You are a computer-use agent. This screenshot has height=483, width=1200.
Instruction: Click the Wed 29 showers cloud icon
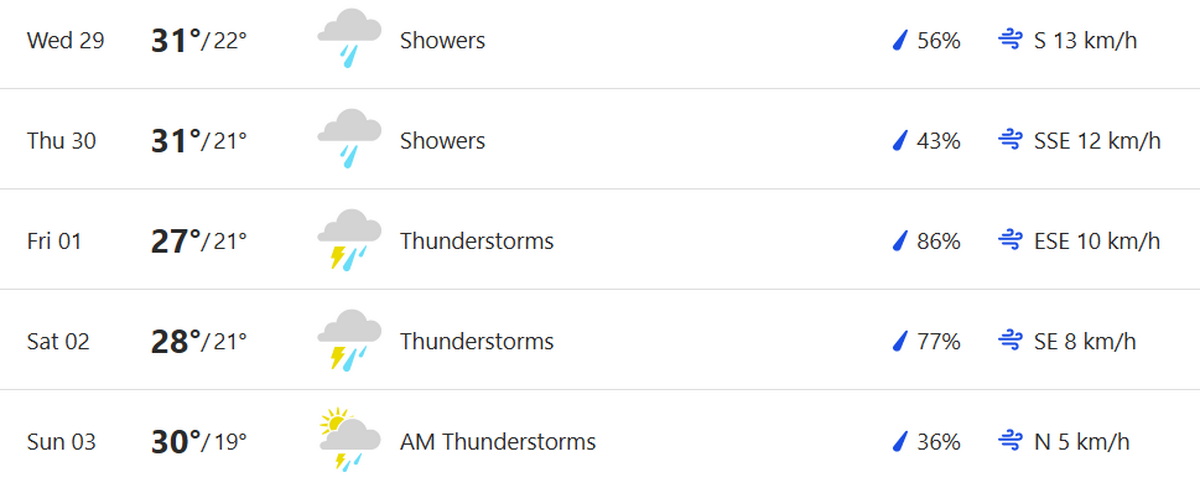tap(349, 39)
